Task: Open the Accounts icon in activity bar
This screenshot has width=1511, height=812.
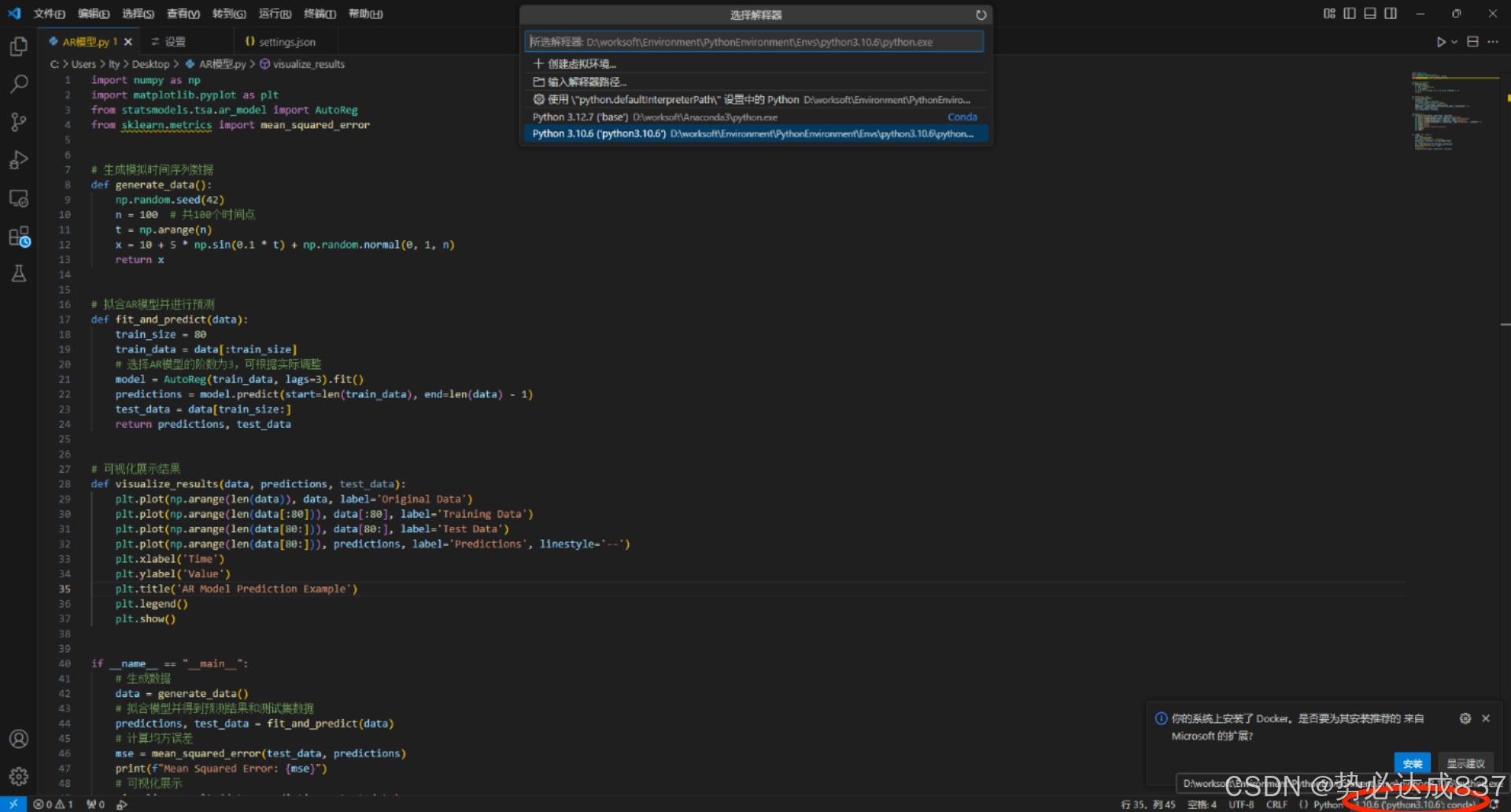Action: pyautogui.click(x=17, y=738)
